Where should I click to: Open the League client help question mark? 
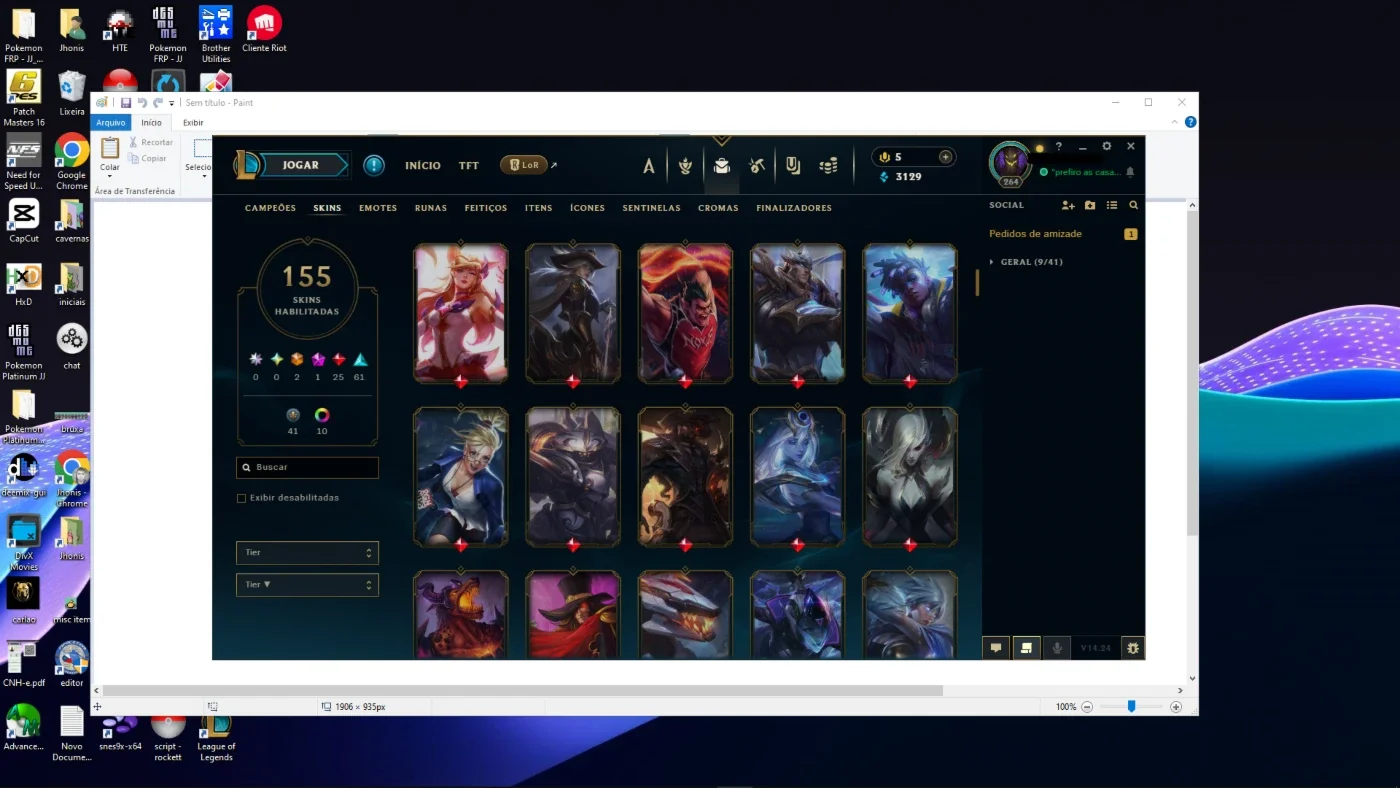tap(1059, 147)
